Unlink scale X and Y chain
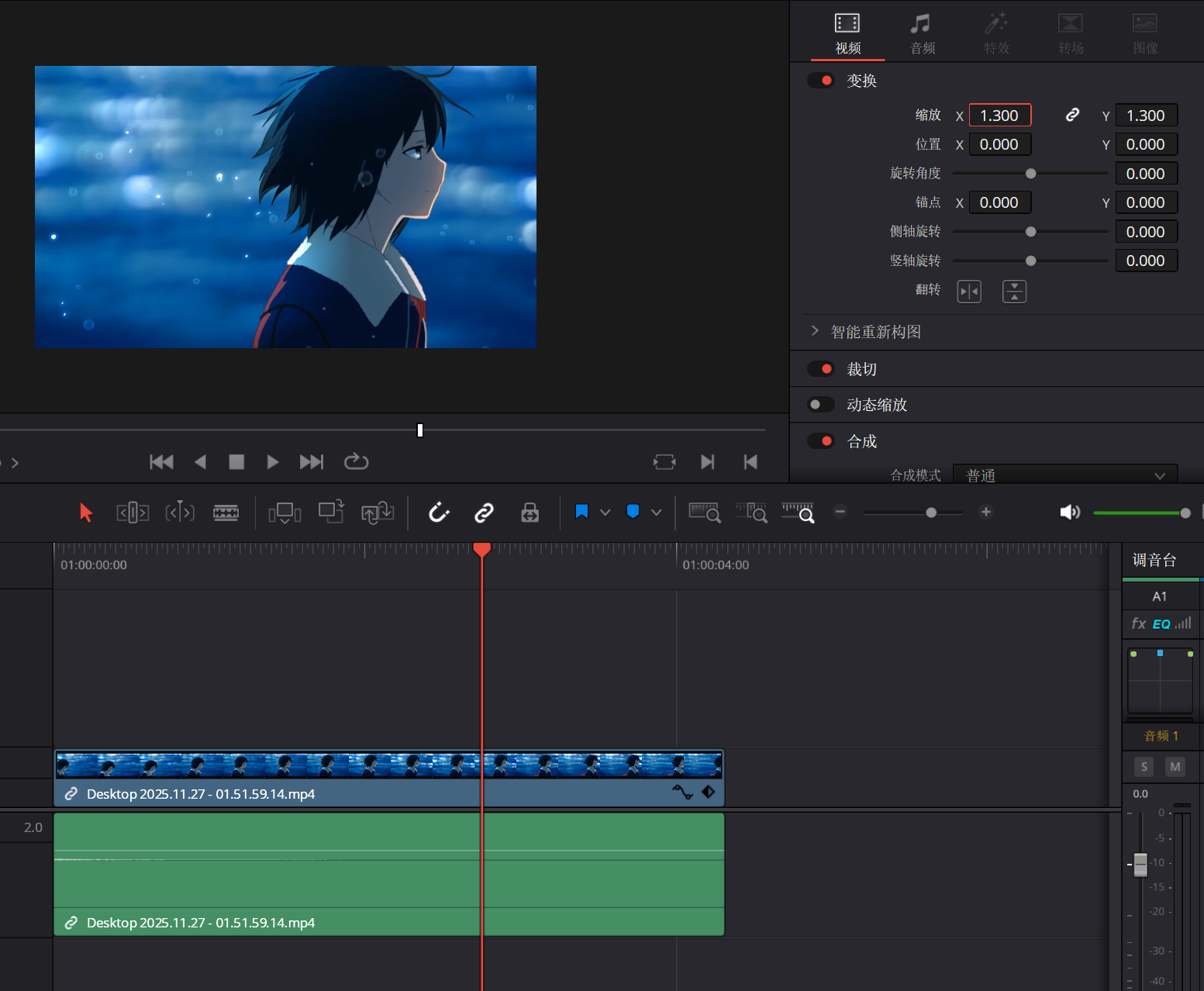Viewport: 1204px width, 991px height. point(1072,116)
